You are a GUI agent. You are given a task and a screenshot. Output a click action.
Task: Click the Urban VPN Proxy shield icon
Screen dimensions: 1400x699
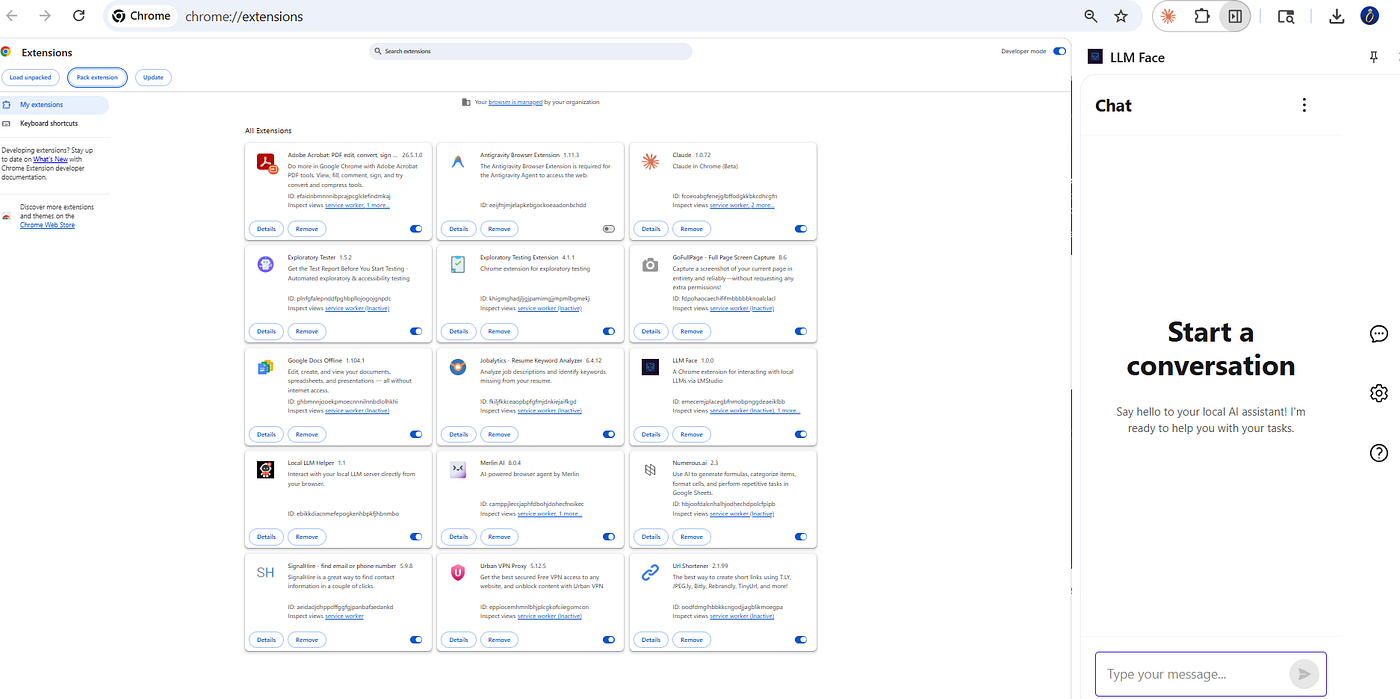pyautogui.click(x=458, y=572)
